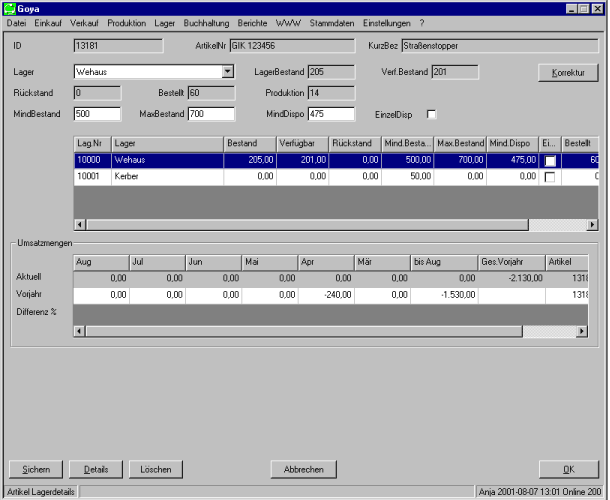Toggle the EinzelDisp checkbox

pos(431,114)
